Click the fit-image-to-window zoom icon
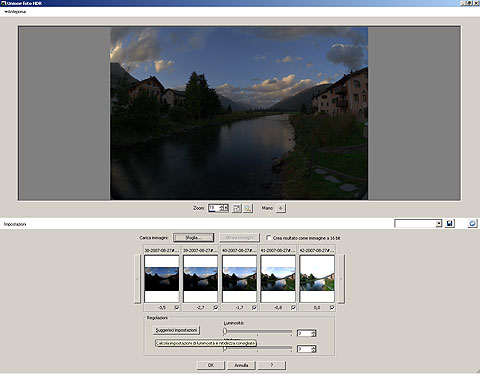The width and height of the screenshot is (480, 374). 236,208
